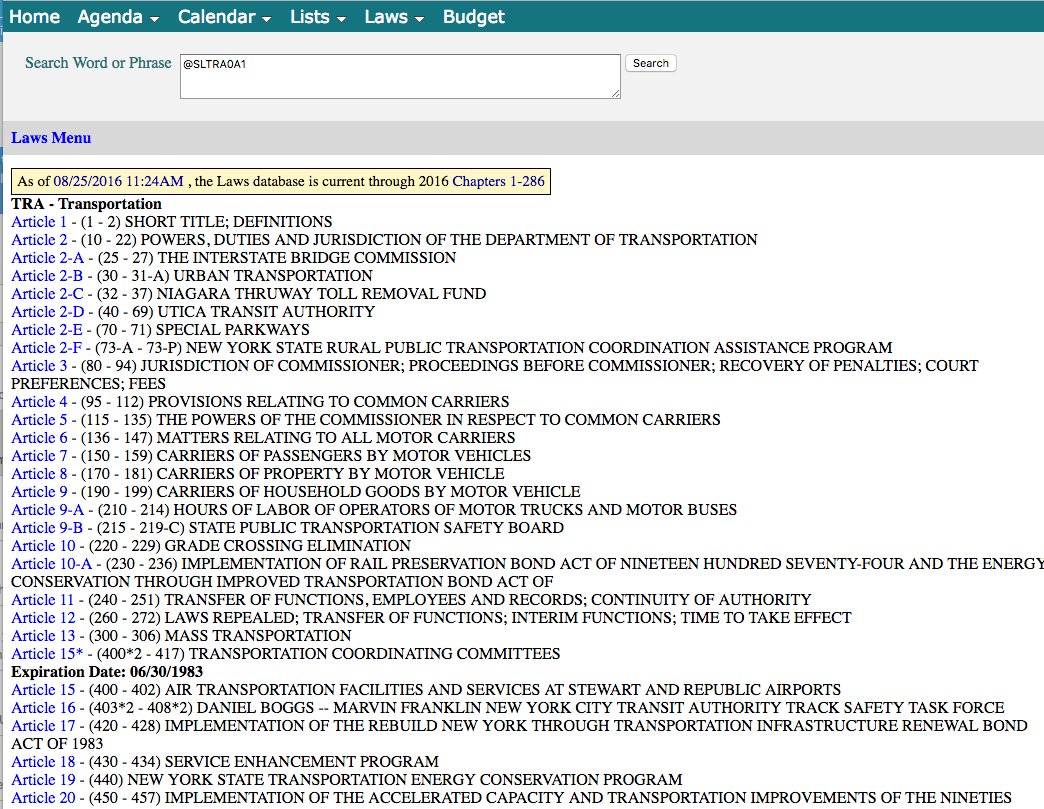Expand the Laws dropdown menu
Screen dimensions: 1044x809
pos(393,17)
